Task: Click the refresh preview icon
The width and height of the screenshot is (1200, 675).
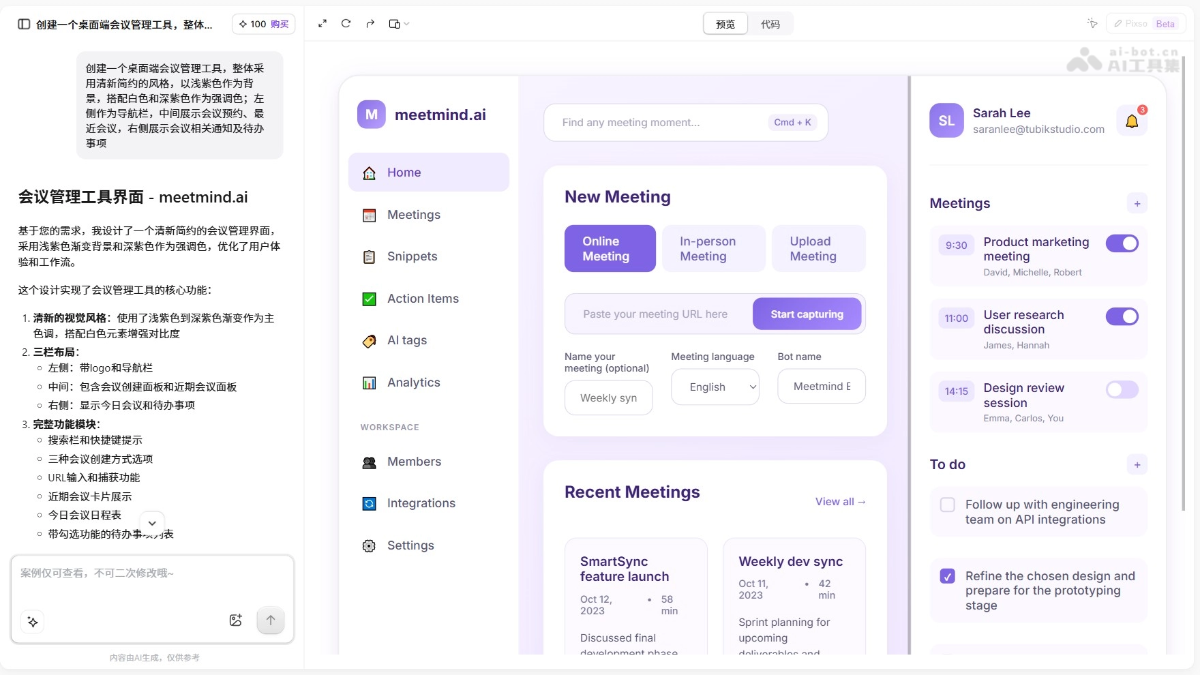Action: (x=346, y=24)
